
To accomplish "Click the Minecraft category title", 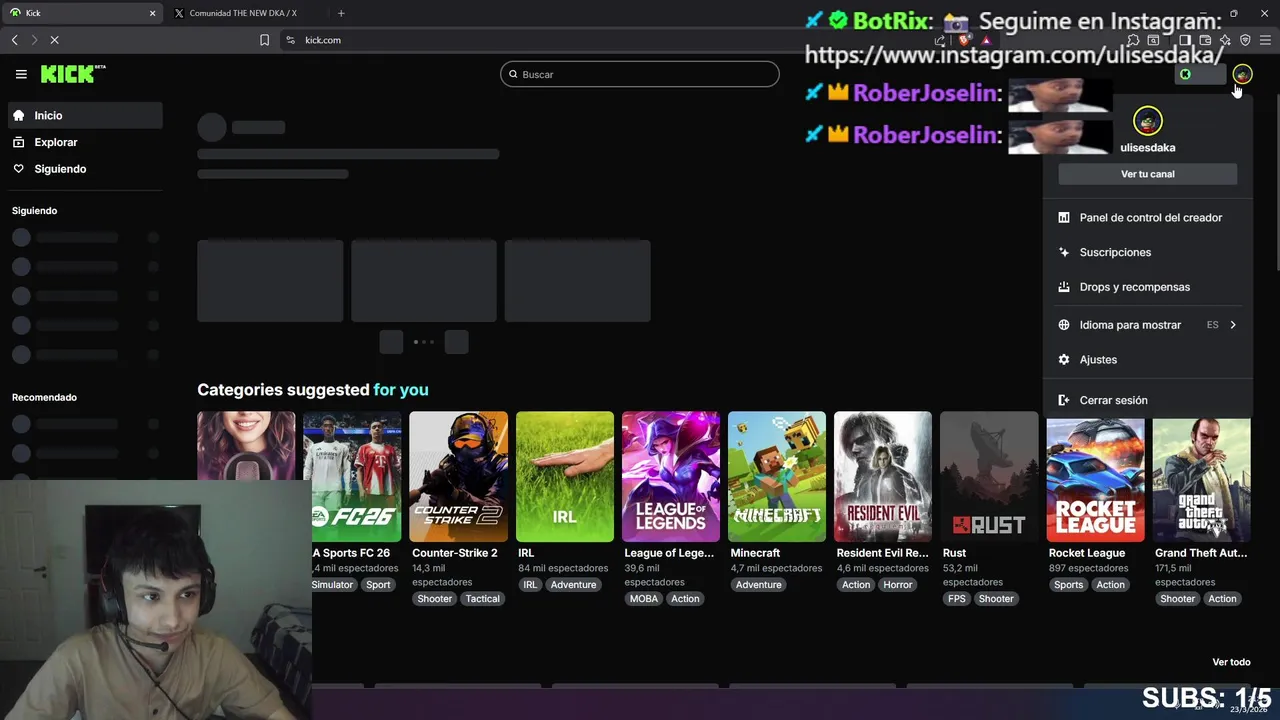I will 755,553.
